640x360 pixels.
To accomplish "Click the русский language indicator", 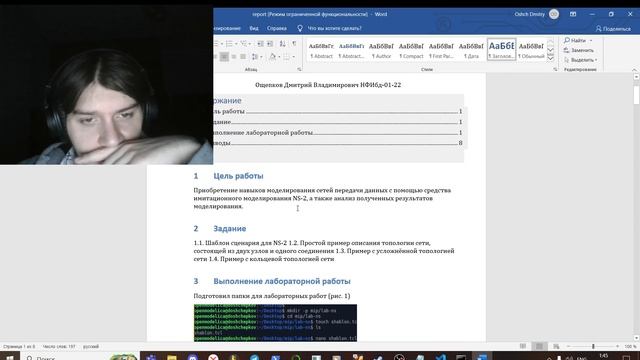I will (x=91, y=347).
